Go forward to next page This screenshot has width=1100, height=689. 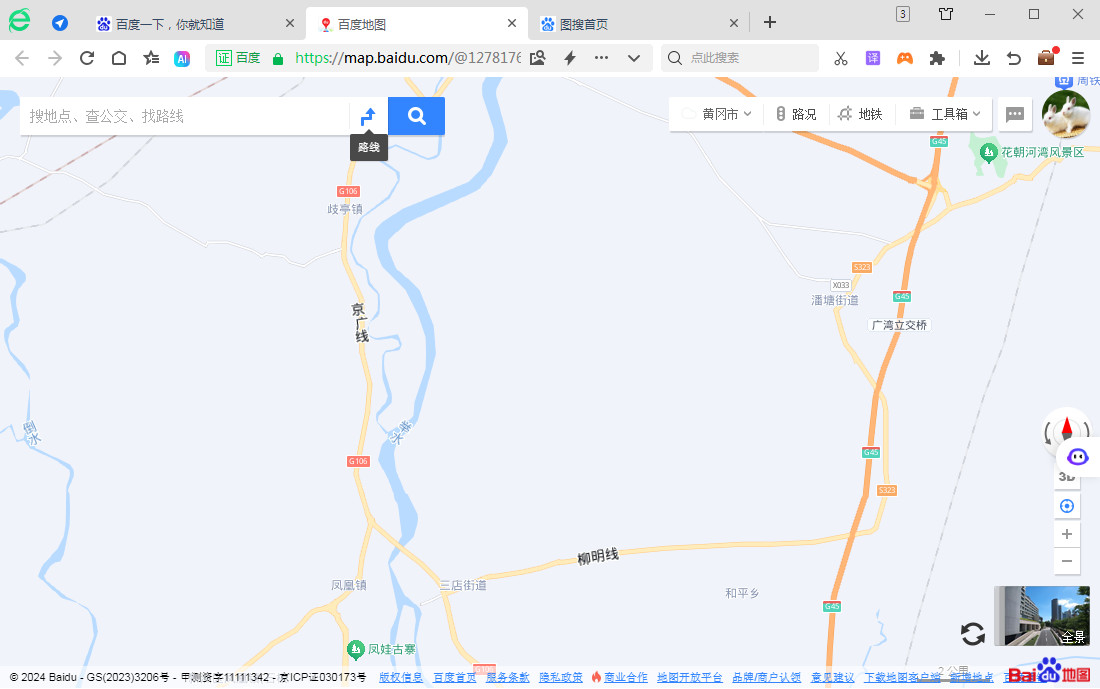55,58
